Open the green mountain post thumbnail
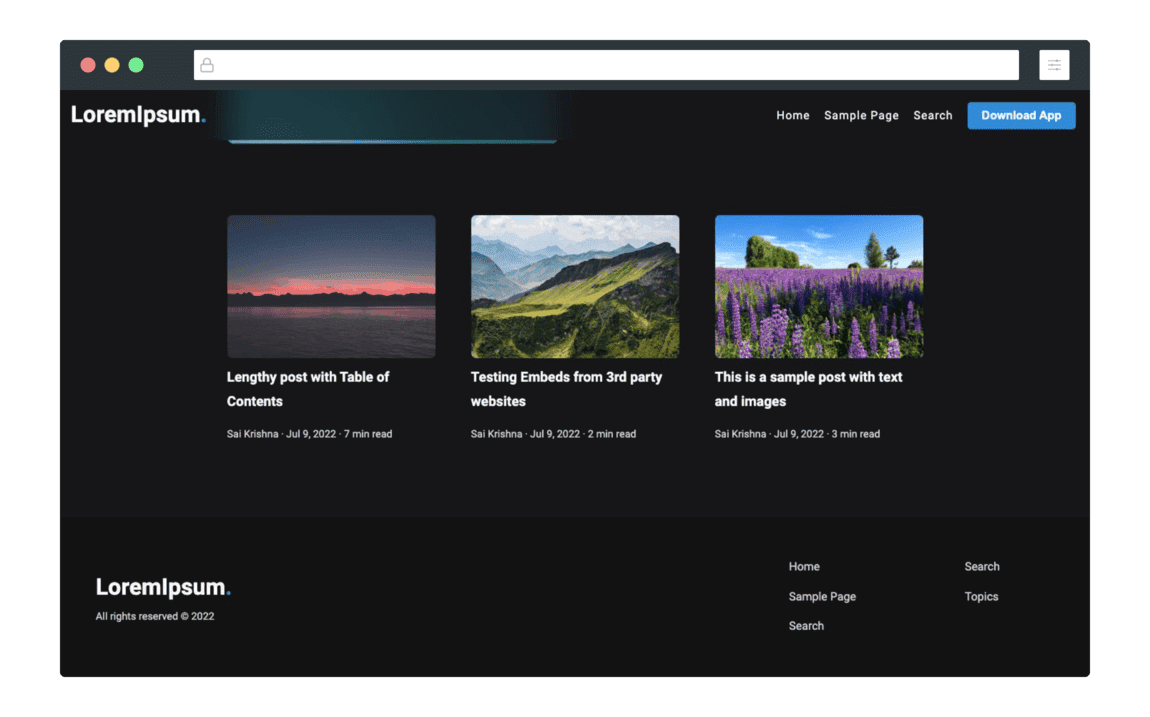Image resolution: width=1150 pixels, height=717 pixels. click(575, 287)
